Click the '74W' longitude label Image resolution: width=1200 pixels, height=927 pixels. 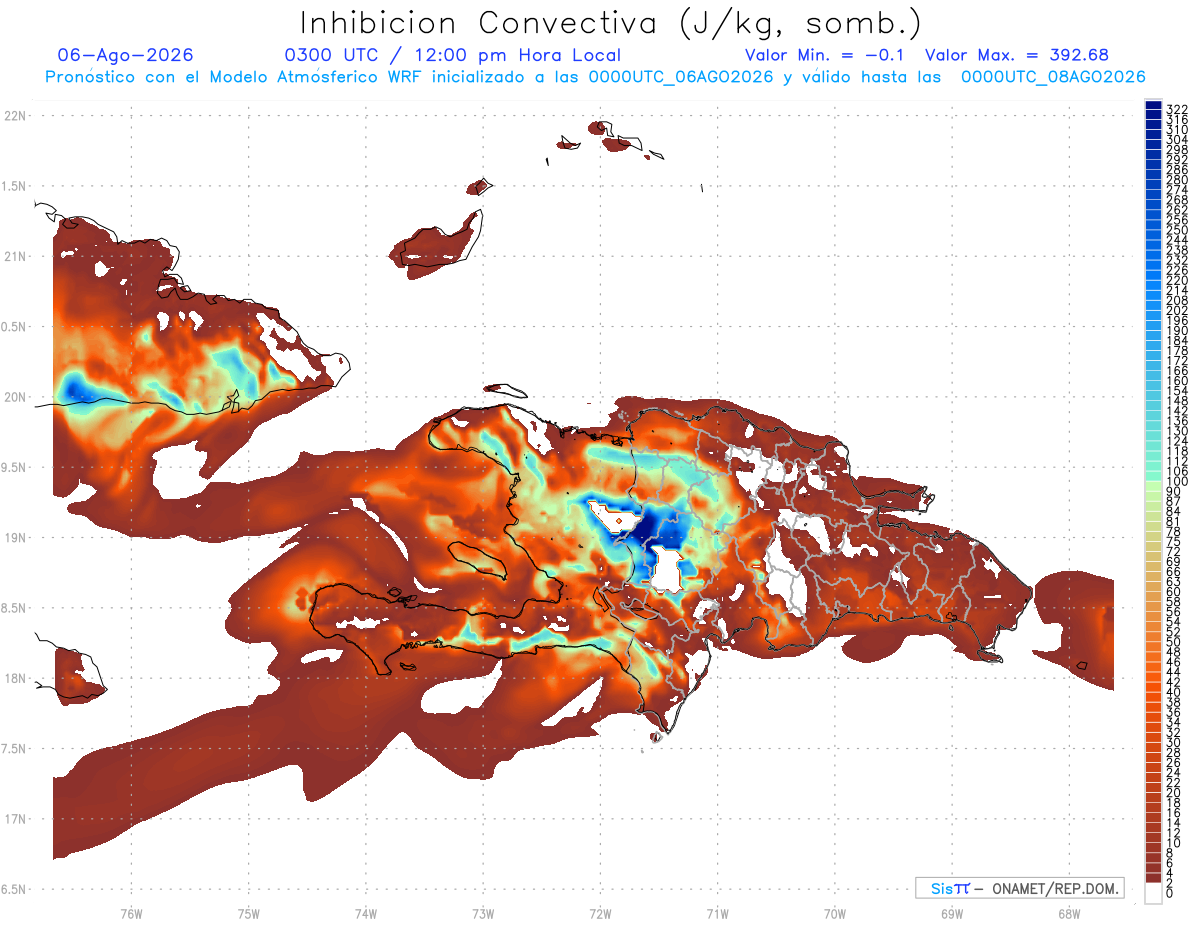coord(366,913)
